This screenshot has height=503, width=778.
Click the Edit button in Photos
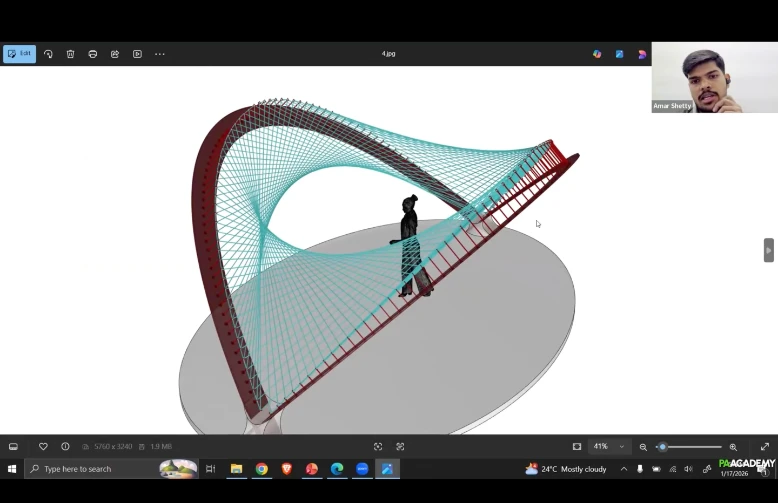tap(19, 54)
